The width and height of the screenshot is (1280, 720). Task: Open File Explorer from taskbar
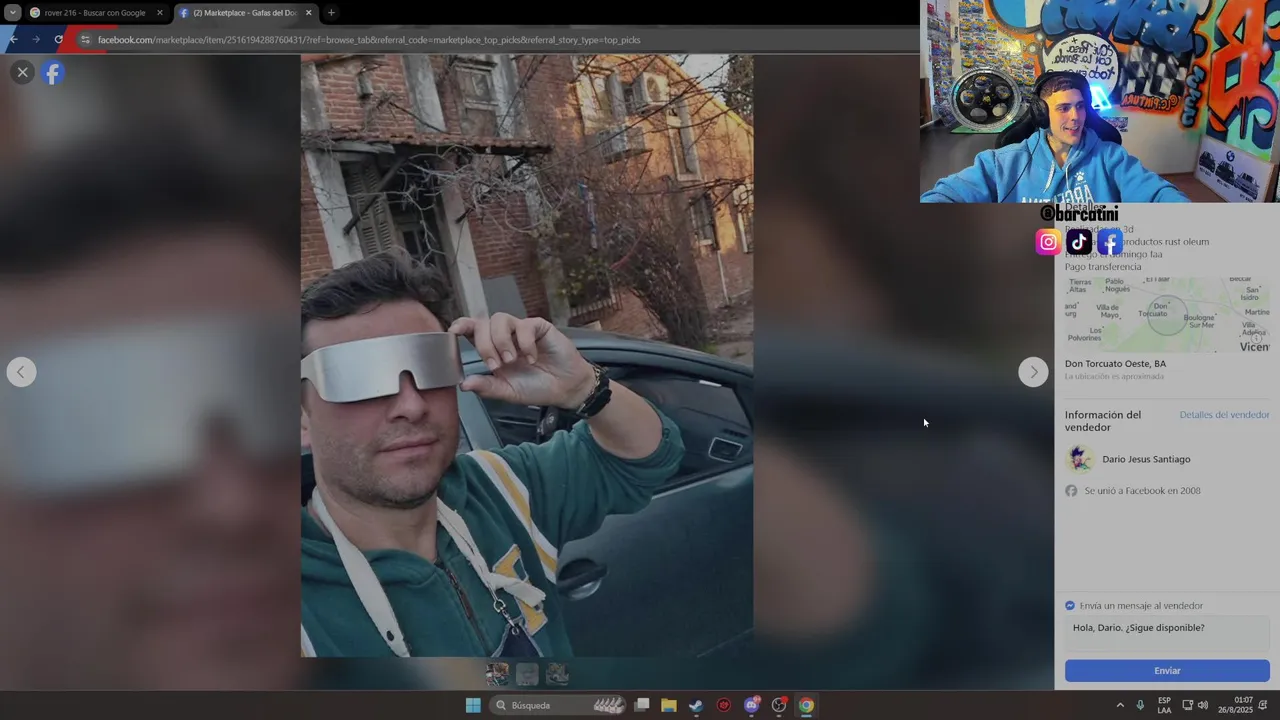tap(669, 705)
